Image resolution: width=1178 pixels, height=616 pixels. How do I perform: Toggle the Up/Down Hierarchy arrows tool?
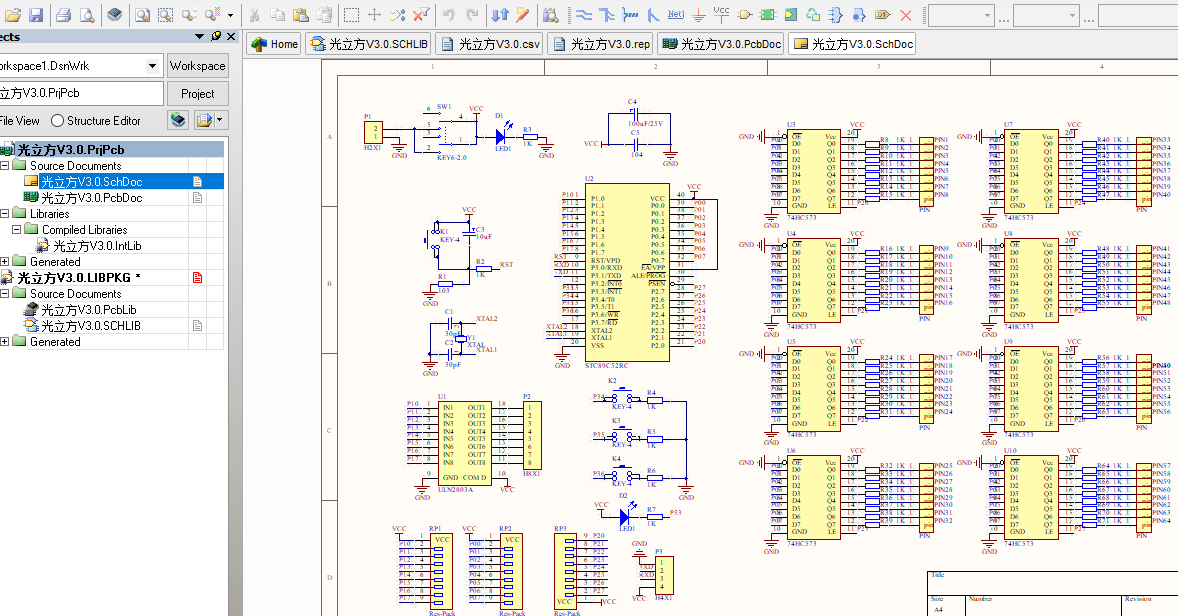[x=499, y=14]
